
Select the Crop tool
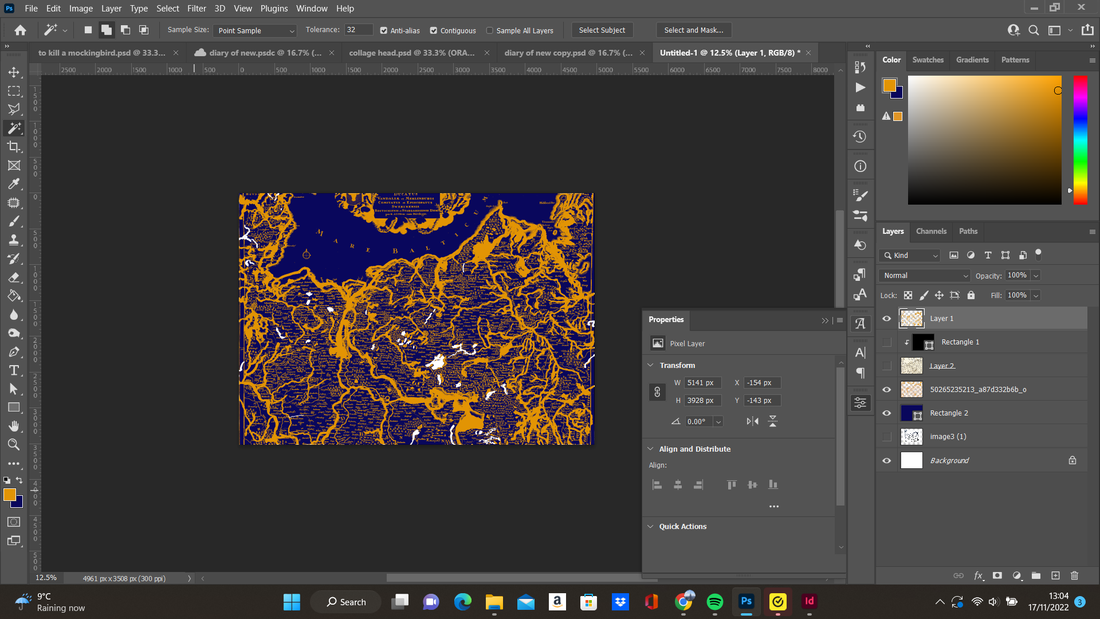[x=14, y=147]
